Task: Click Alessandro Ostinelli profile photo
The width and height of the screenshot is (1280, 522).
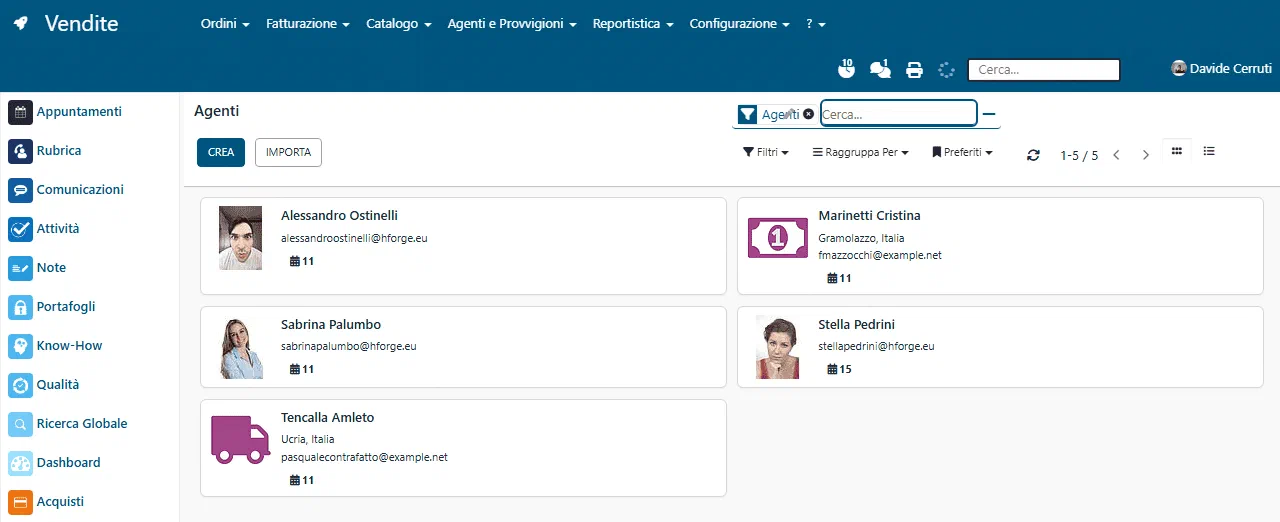Action: pos(240,238)
